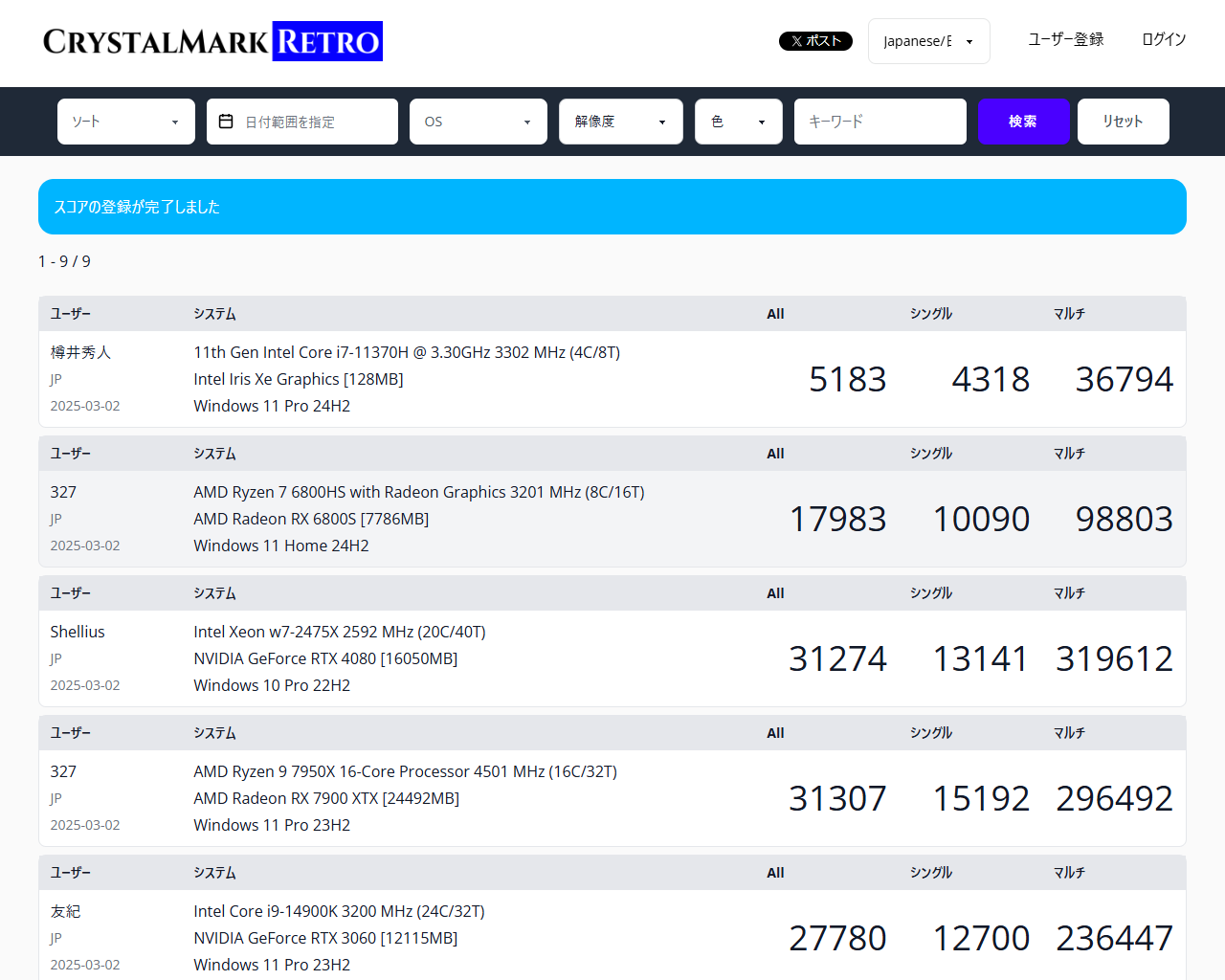Image resolution: width=1225 pixels, height=980 pixels.
Task: Open the ソート sort dropdown
Action: tap(125, 122)
